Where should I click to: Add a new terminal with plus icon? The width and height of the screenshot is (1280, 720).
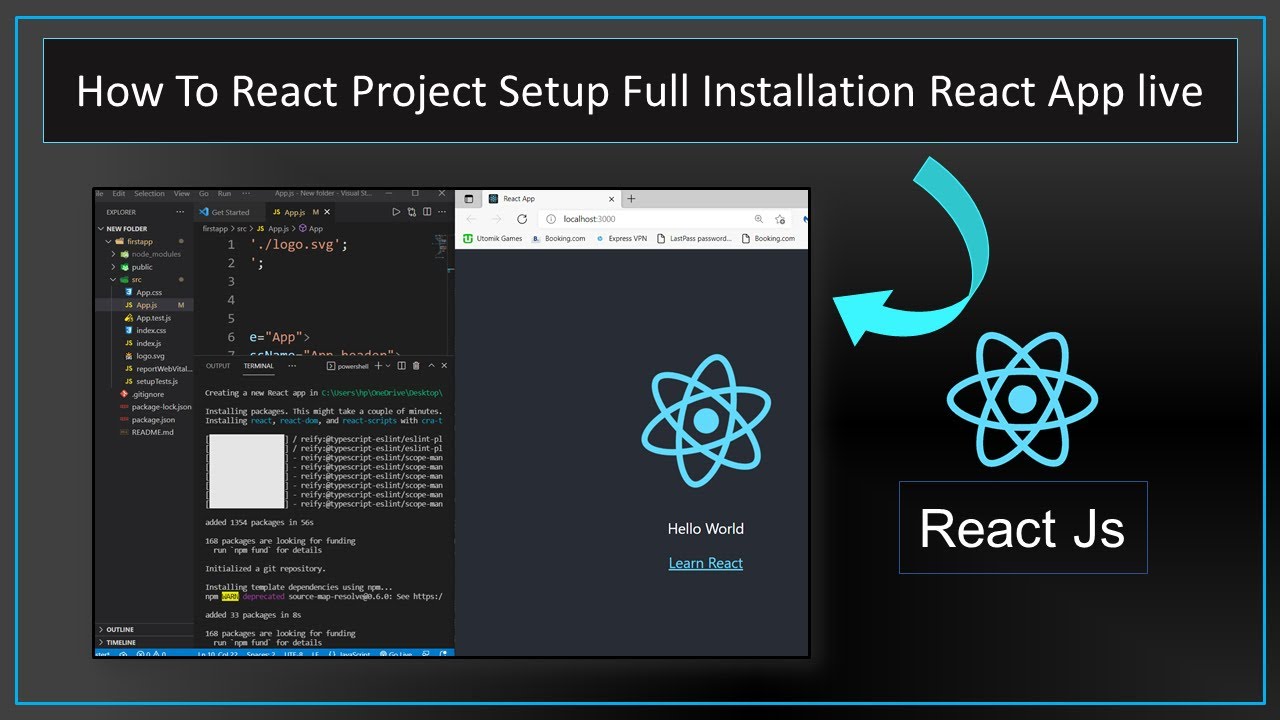coord(377,366)
